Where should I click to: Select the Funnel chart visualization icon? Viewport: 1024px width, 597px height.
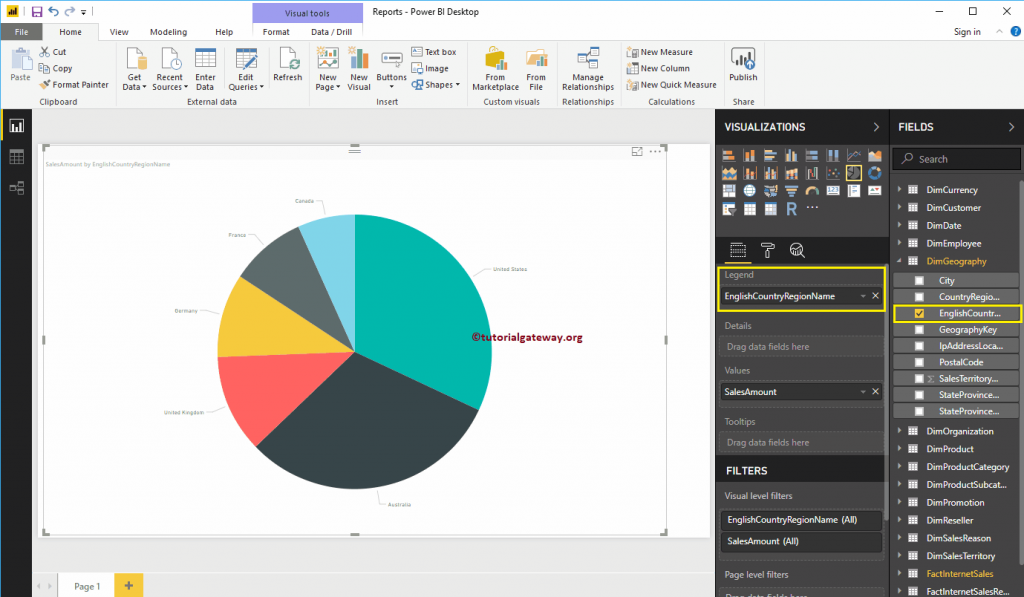[x=789, y=190]
